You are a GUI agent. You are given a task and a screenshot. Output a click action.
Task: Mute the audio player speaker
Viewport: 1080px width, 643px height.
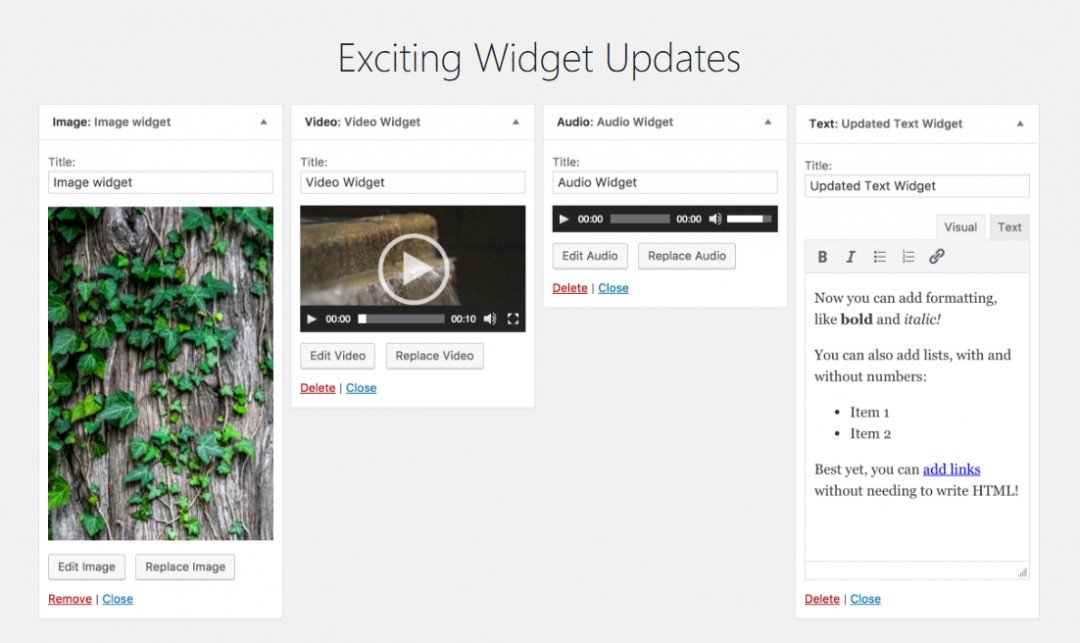[715, 219]
